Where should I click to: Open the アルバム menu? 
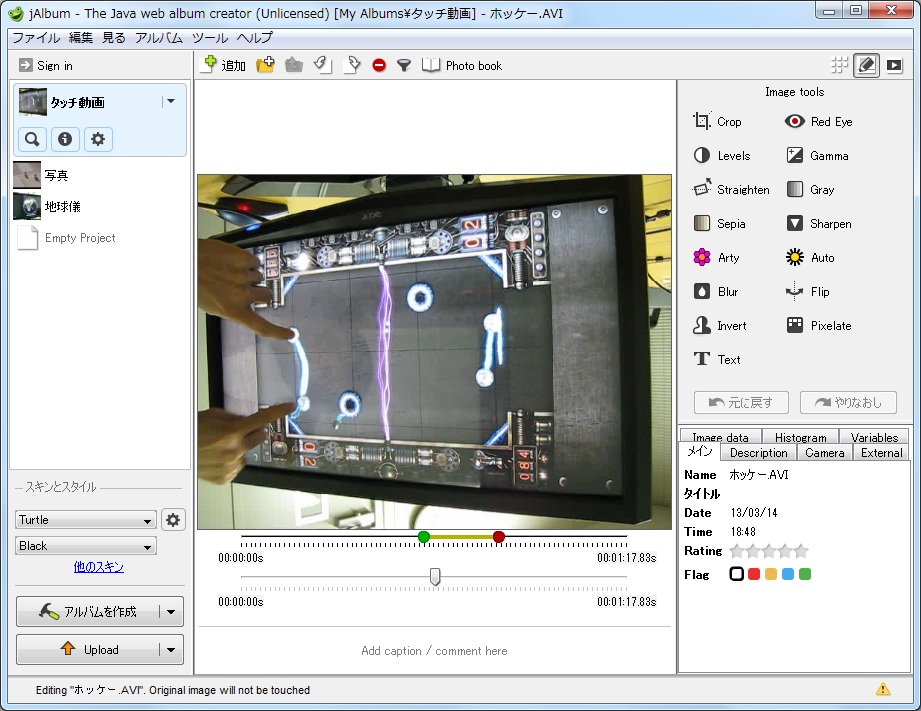pos(159,38)
